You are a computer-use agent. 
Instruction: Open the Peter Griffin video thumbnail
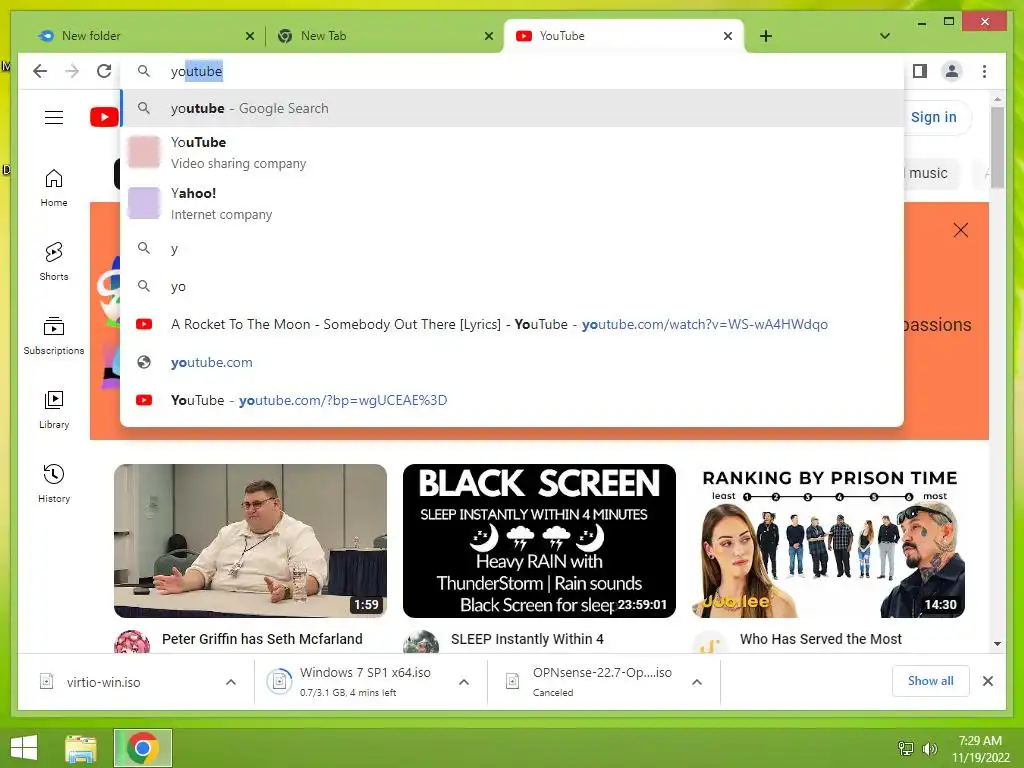pyautogui.click(x=250, y=541)
